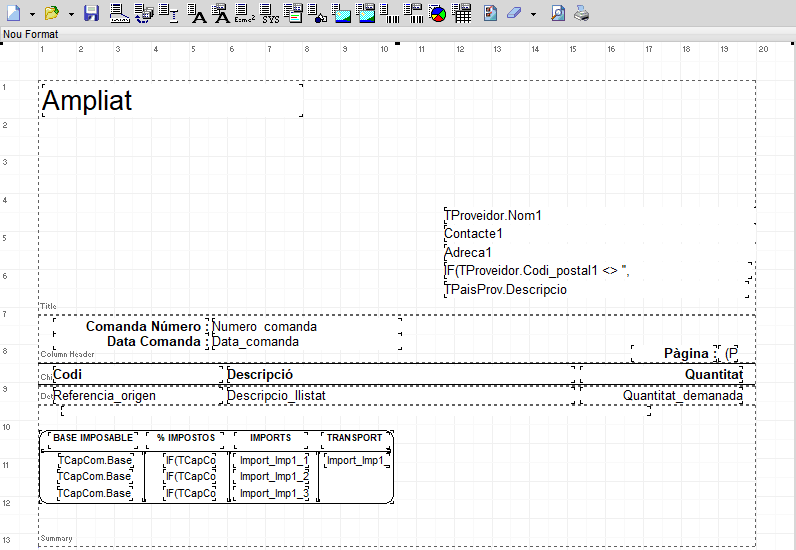
Task: Create a new report format
Action: click(x=14, y=13)
